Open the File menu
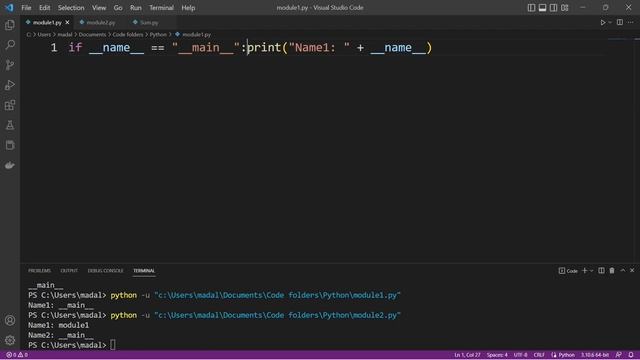 click(x=26, y=8)
